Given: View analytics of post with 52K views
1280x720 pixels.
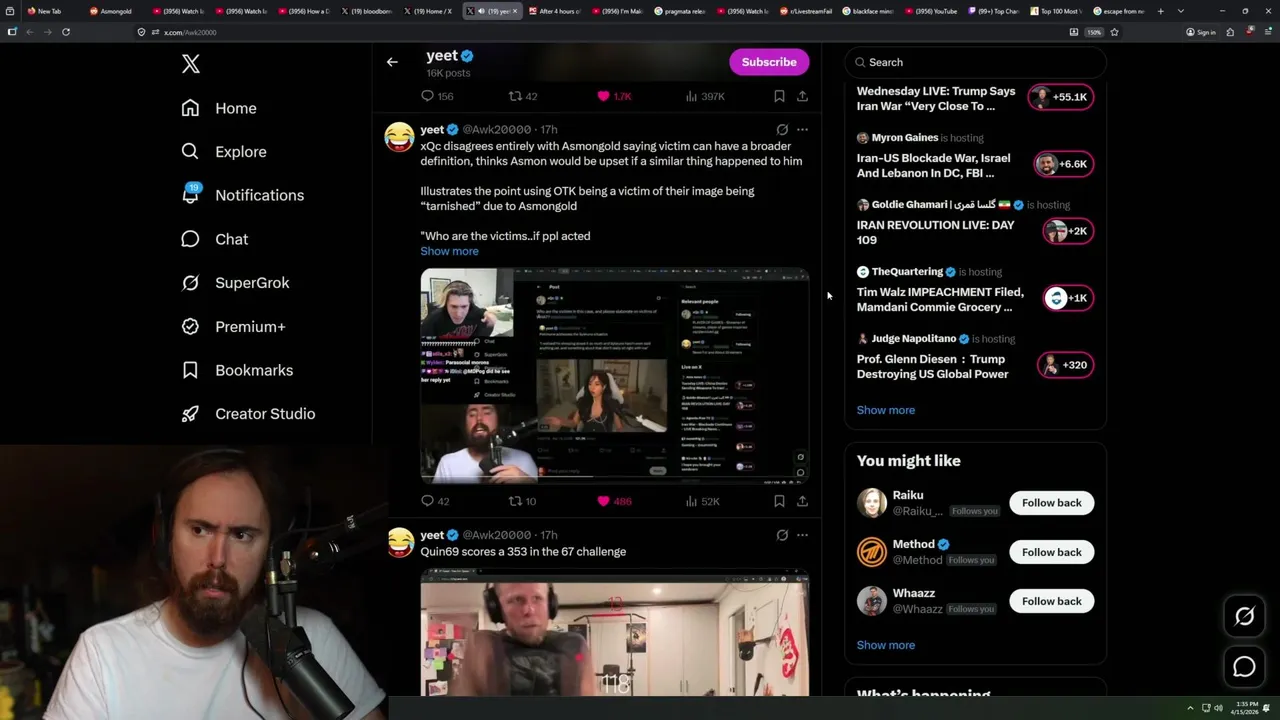Looking at the screenshot, I should point(703,501).
